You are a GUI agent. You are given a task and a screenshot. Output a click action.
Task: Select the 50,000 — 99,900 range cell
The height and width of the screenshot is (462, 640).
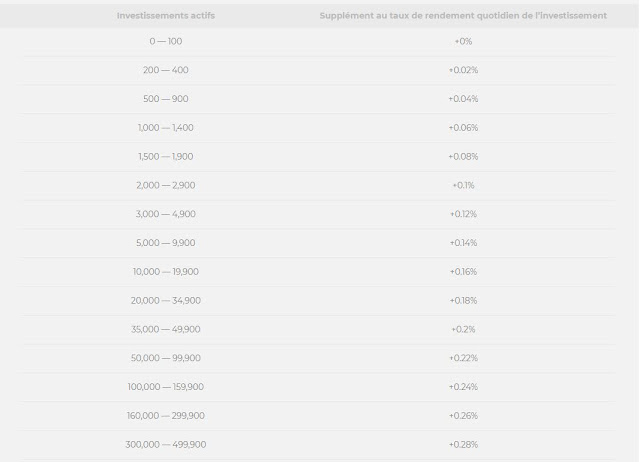tap(166, 358)
